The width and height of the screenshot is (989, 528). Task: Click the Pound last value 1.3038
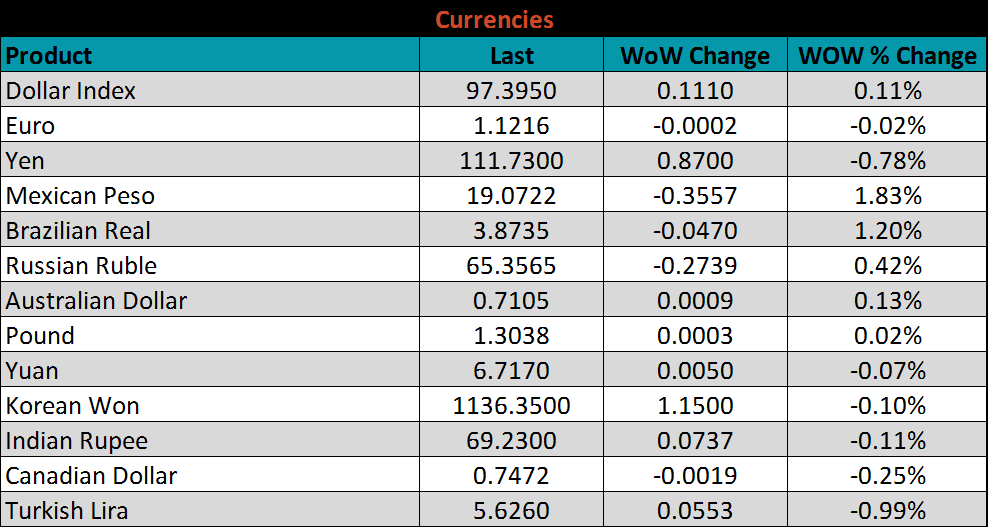click(511, 336)
